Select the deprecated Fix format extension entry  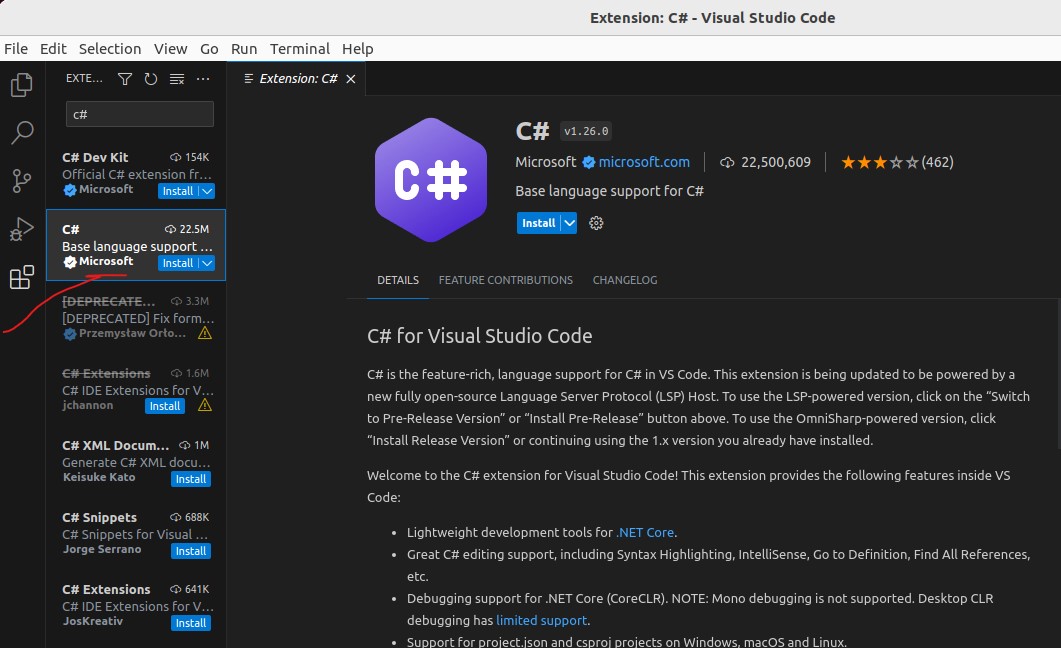[x=136, y=317]
